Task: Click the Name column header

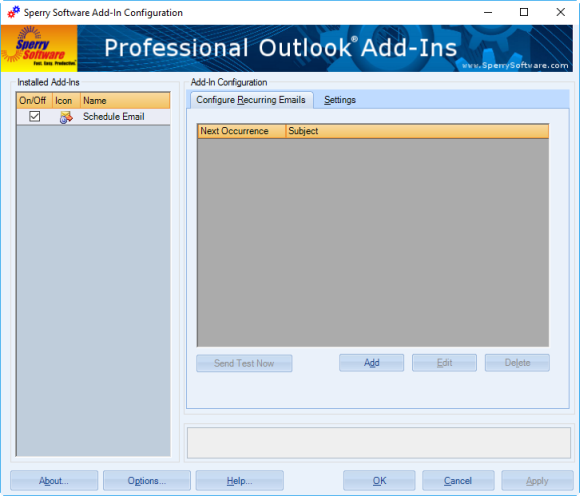Action: click(x=125, y=101)
